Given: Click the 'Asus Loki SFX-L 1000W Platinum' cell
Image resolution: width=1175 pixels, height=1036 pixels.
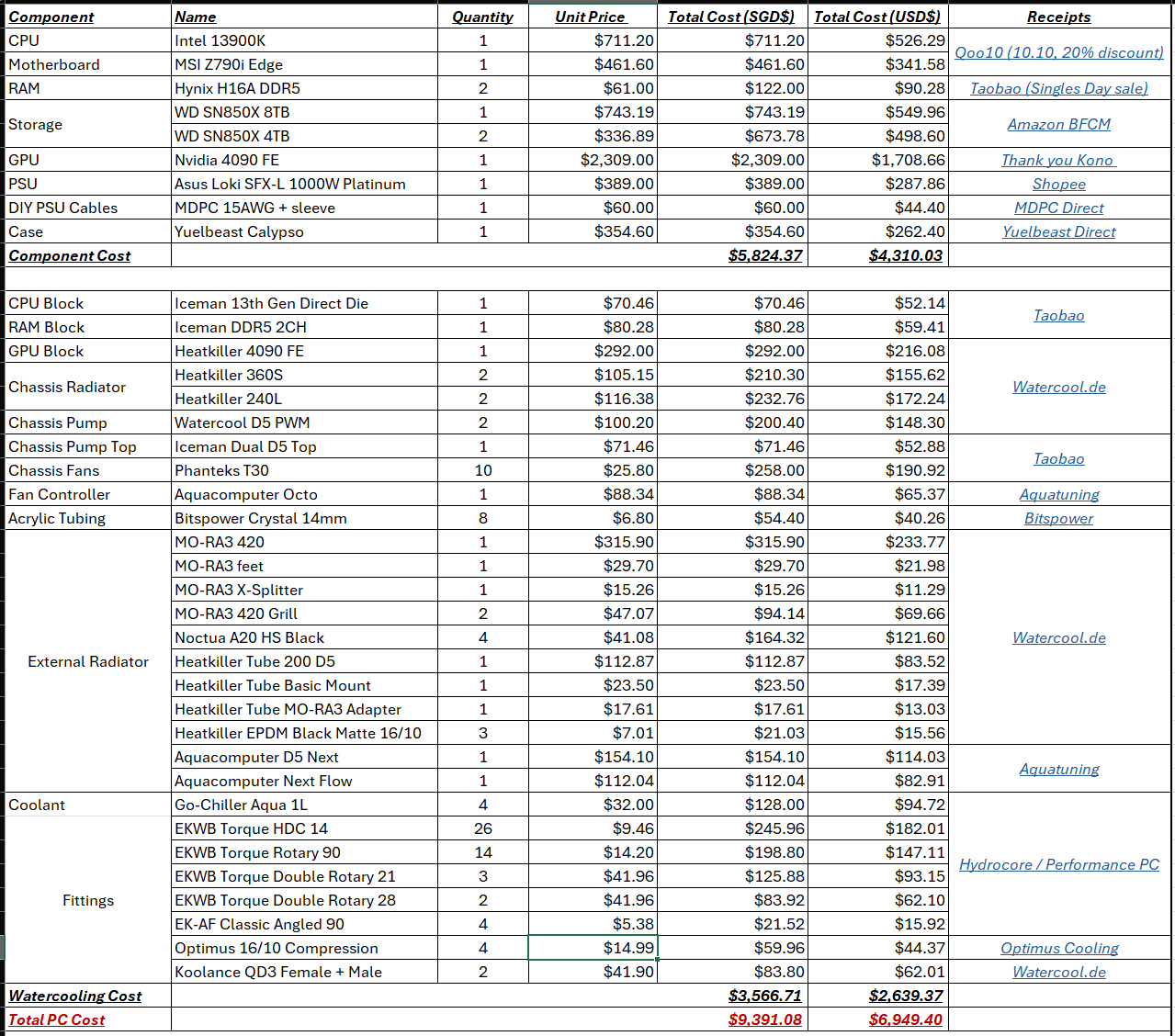Looking at the screenshot, I should tap(304, 184).
